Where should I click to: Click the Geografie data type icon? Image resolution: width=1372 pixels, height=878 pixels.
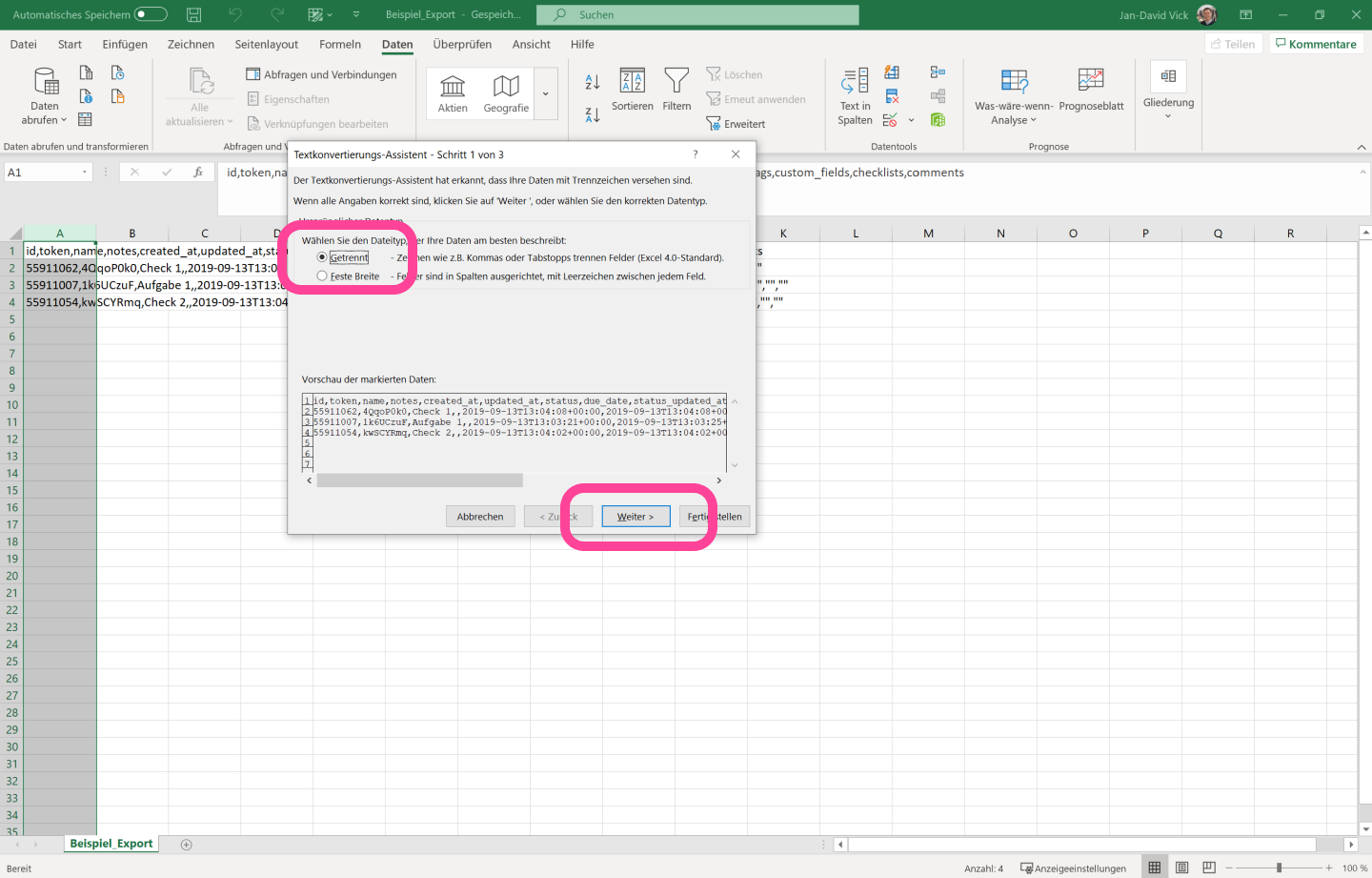(x=506, y=93)
